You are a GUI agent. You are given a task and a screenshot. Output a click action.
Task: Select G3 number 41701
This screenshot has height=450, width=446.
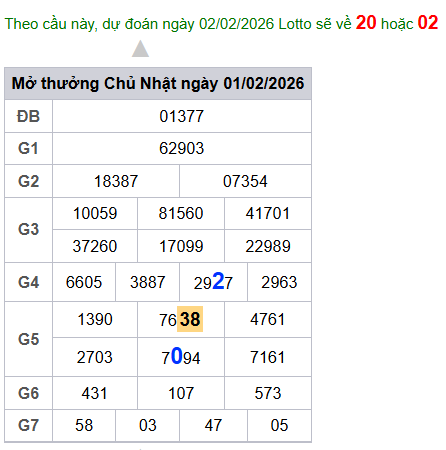coord(268,213)
